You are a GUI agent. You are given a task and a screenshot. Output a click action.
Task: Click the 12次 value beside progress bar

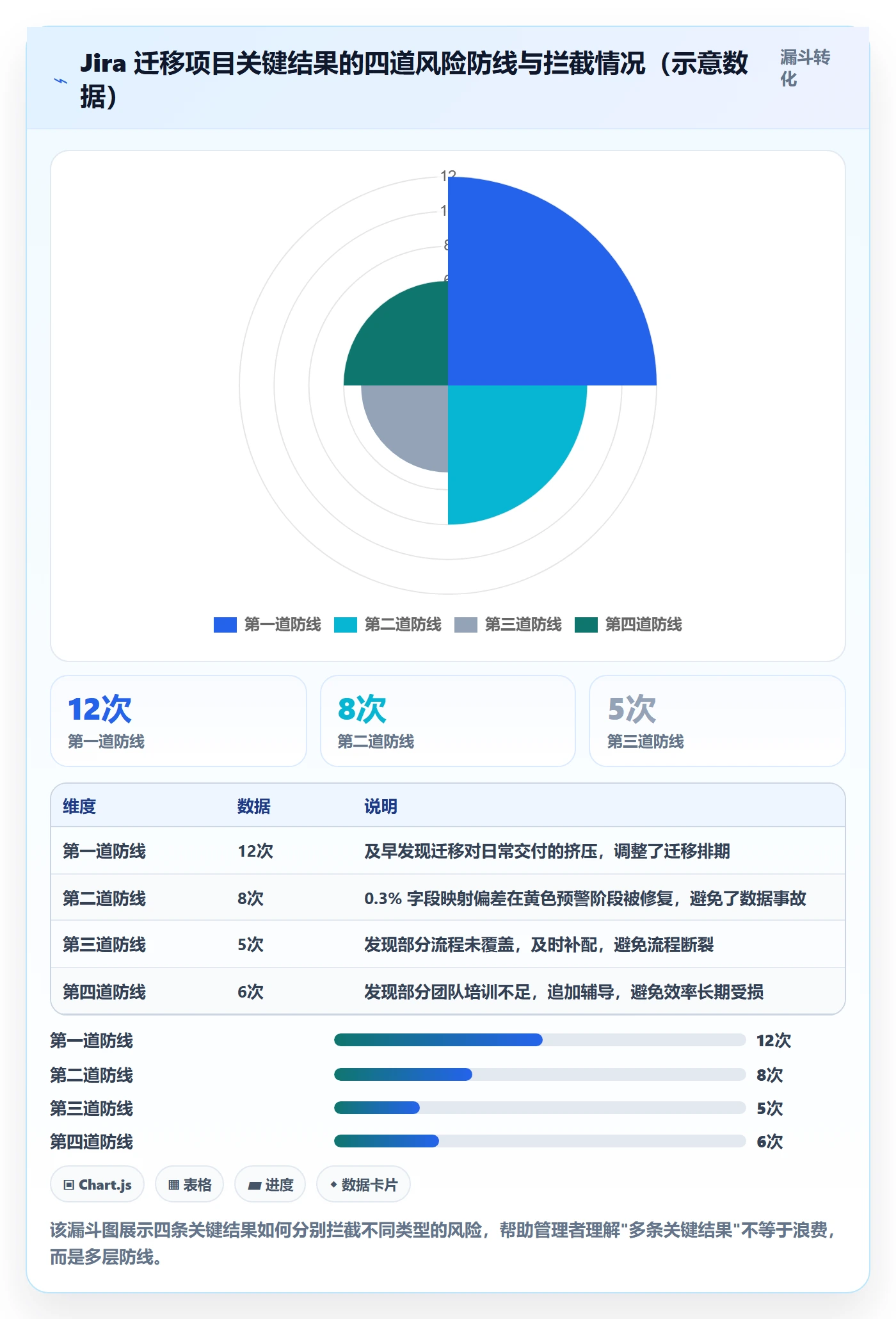pyautogui.click(x=774, y=1040)
